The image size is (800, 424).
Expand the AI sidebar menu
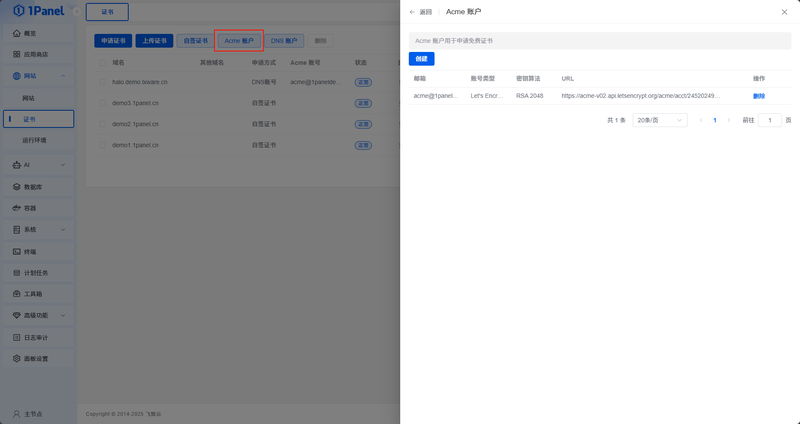point(39,165)
